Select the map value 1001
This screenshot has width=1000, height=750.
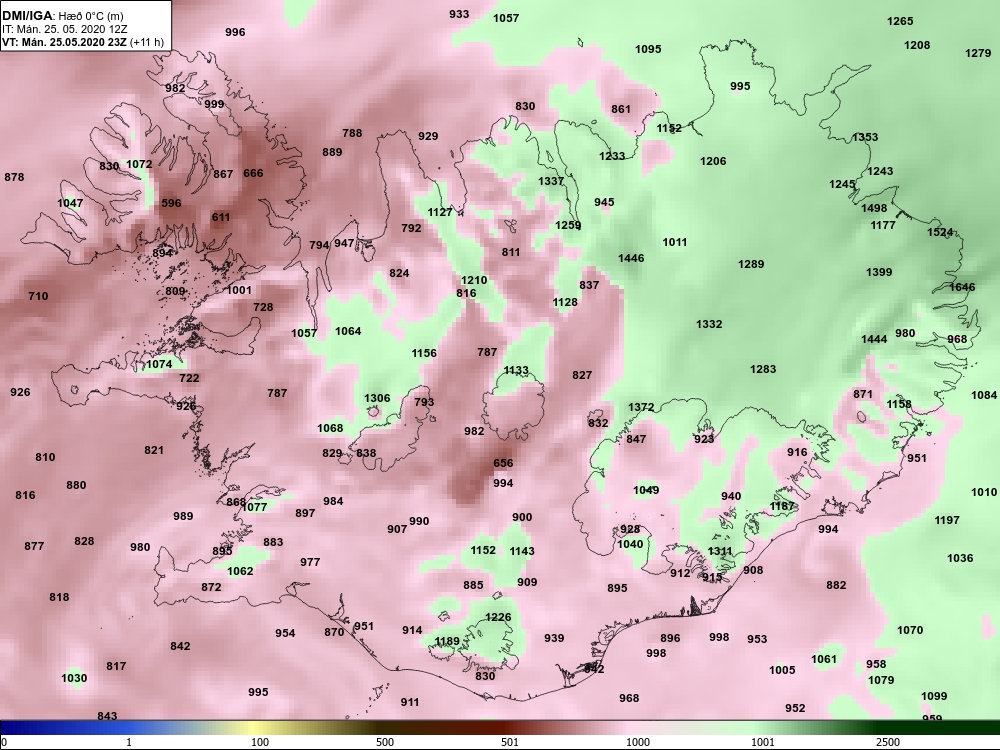239,290
